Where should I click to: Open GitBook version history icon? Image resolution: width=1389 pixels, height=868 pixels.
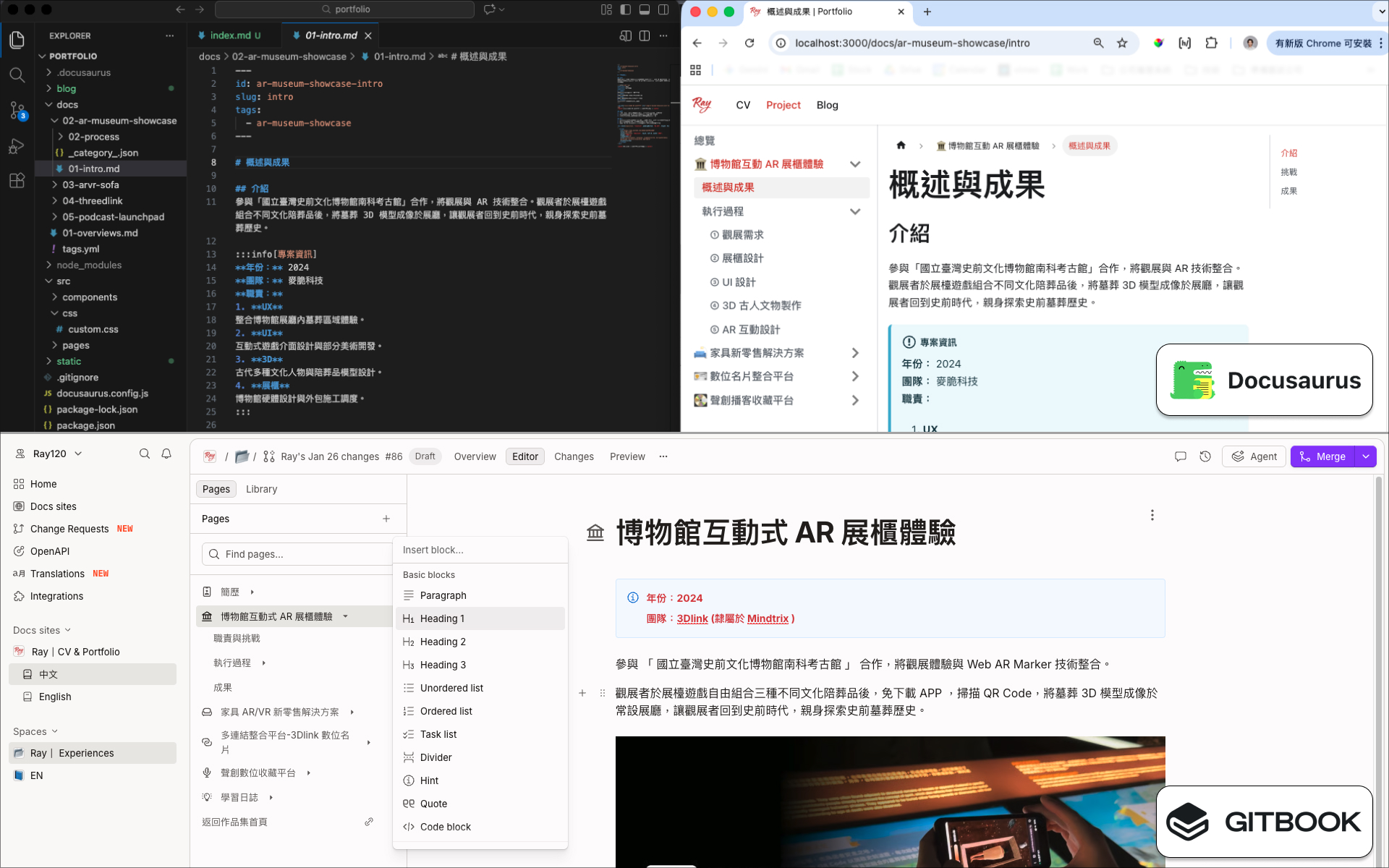[x=1205, y=456]
